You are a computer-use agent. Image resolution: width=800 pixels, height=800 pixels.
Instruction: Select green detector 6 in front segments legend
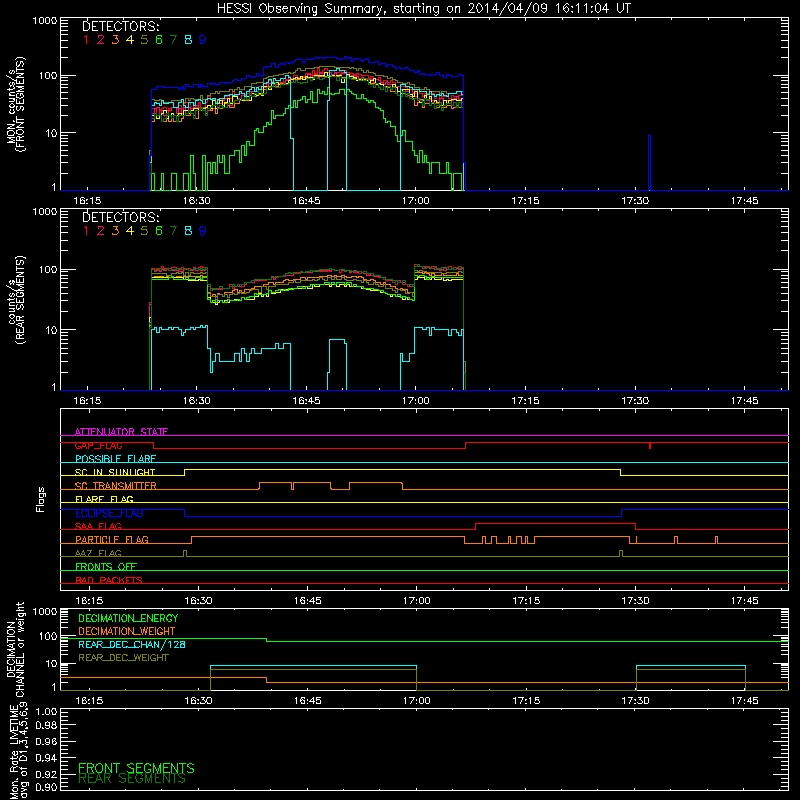click(x=159, y=40)
